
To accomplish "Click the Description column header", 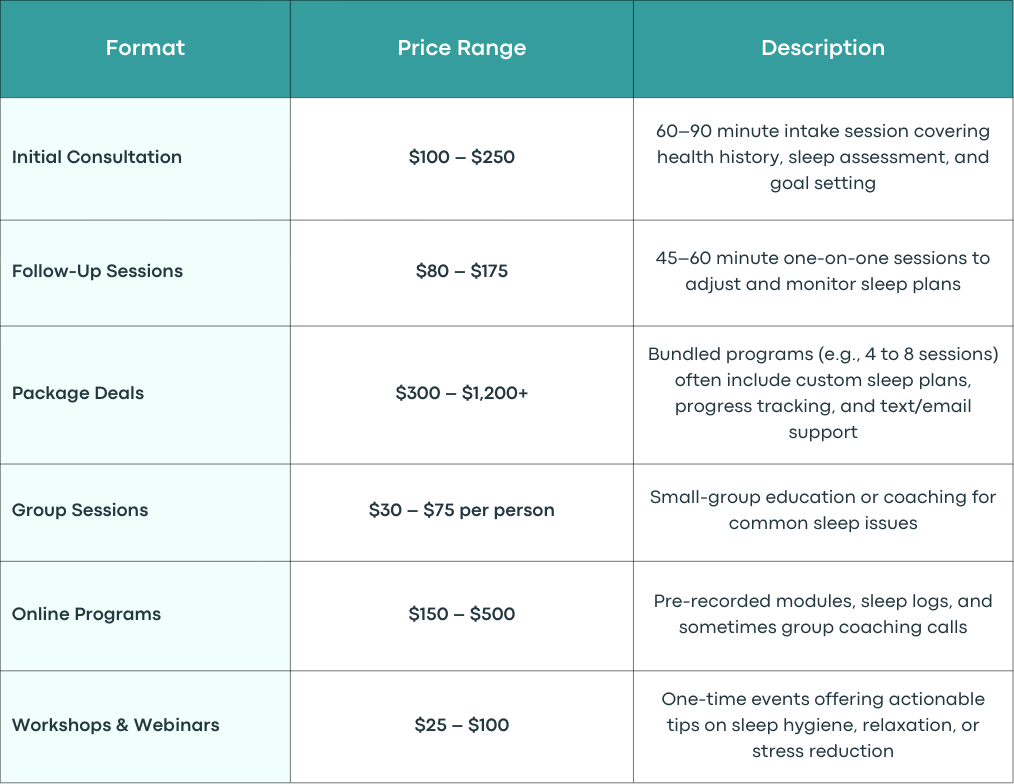I will pyautogui.click(x=823, y=48).
